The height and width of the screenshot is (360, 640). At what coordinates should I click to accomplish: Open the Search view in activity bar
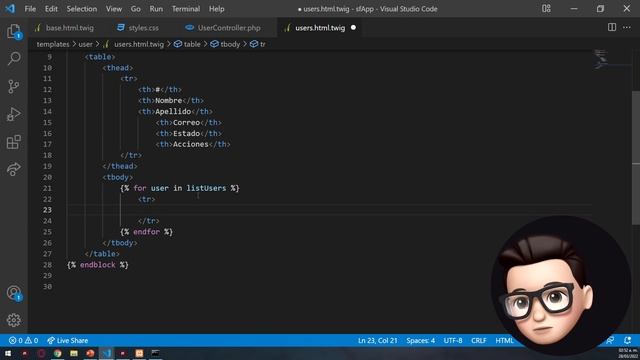14,59
